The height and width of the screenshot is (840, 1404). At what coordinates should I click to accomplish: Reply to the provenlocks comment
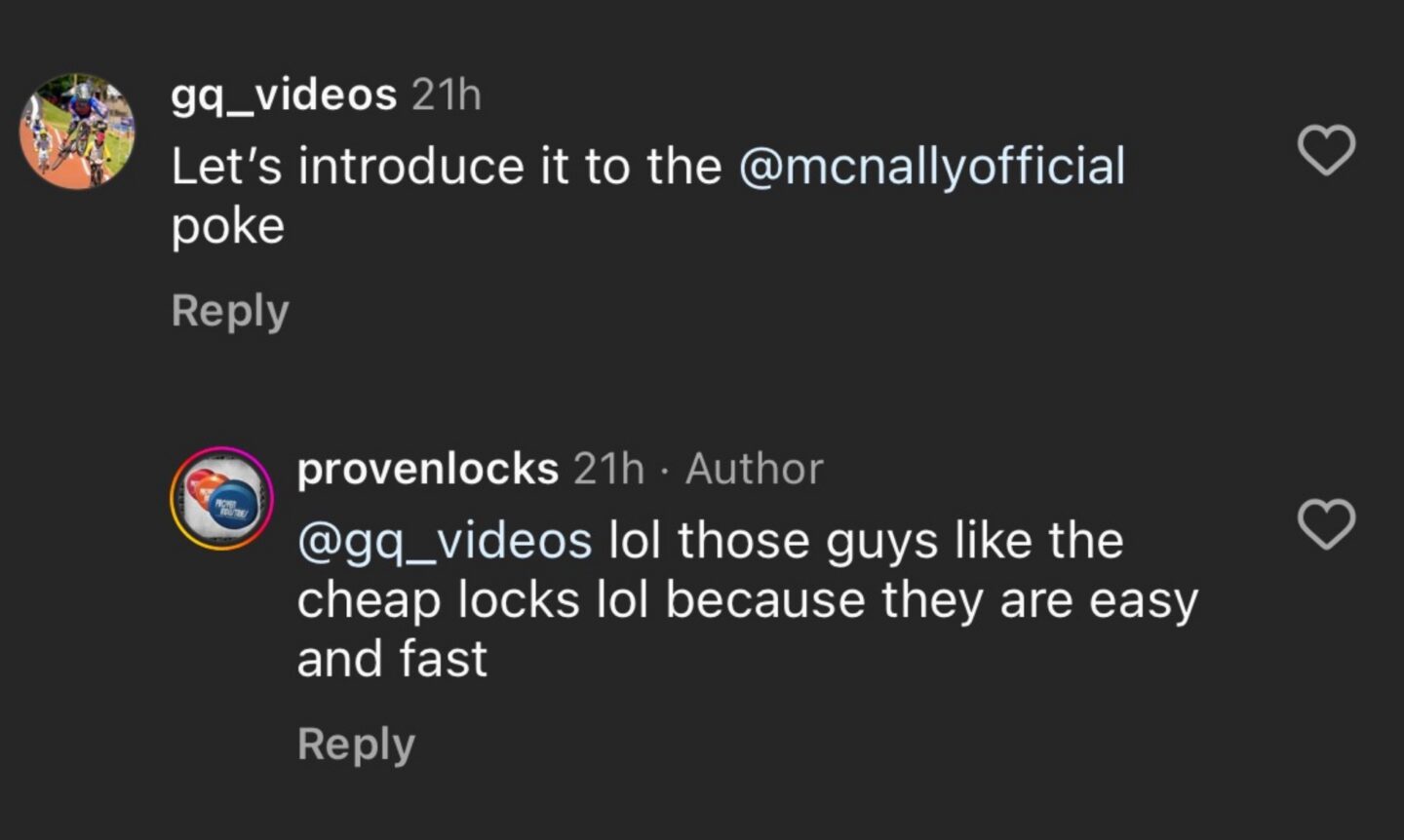pyautogui.click(x=356, y=744)
